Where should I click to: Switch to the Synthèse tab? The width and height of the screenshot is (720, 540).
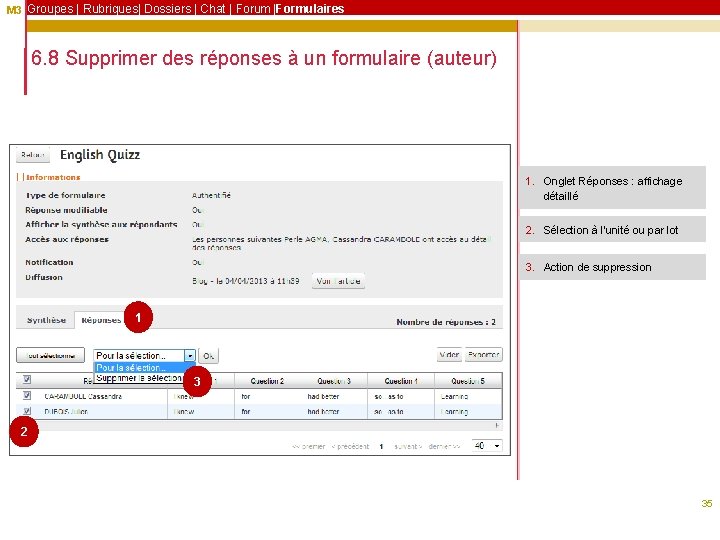tap(46, 320)
